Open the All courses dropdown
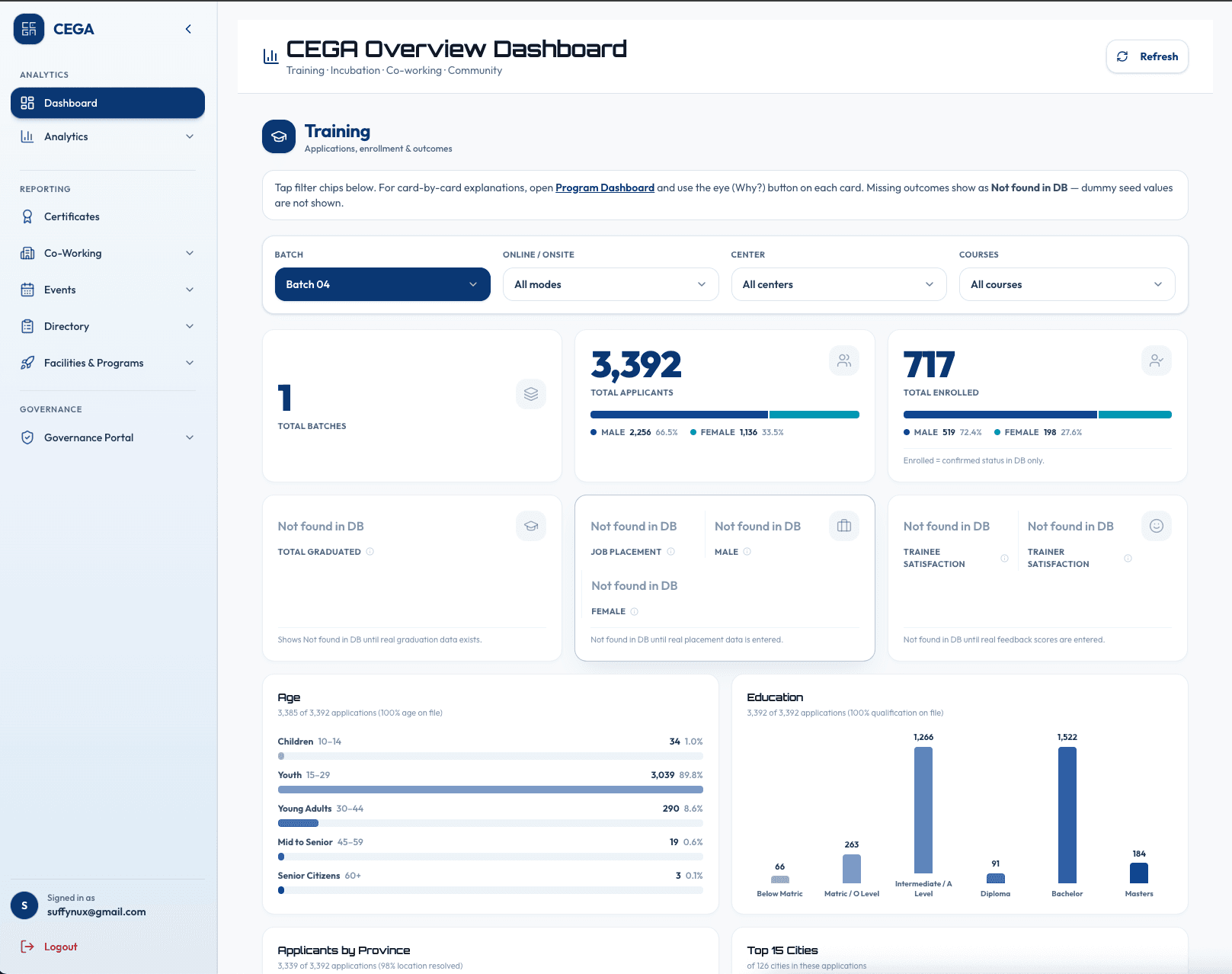This screenshot has height=974, width=1232. pyautogui.click(x=1067, y=284)
